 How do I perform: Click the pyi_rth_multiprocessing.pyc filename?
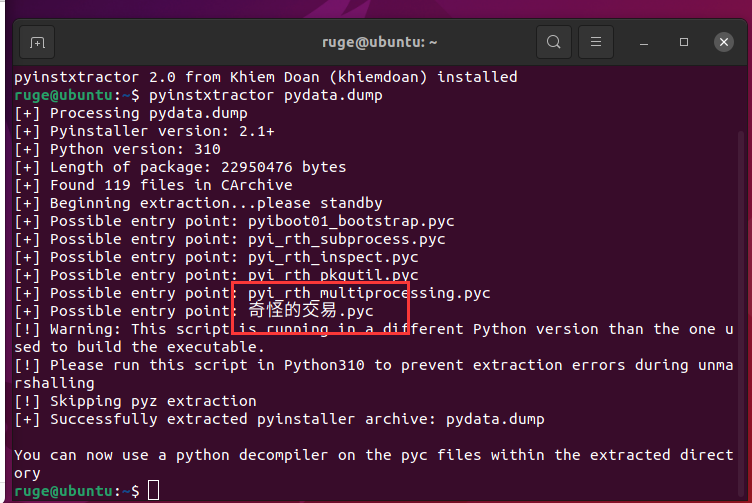[369, 293]
